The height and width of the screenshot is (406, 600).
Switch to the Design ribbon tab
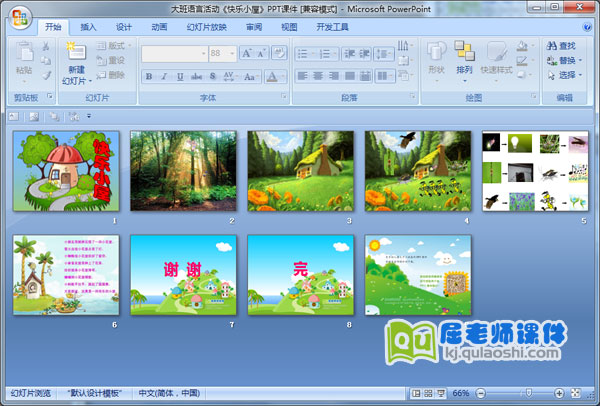124,27
